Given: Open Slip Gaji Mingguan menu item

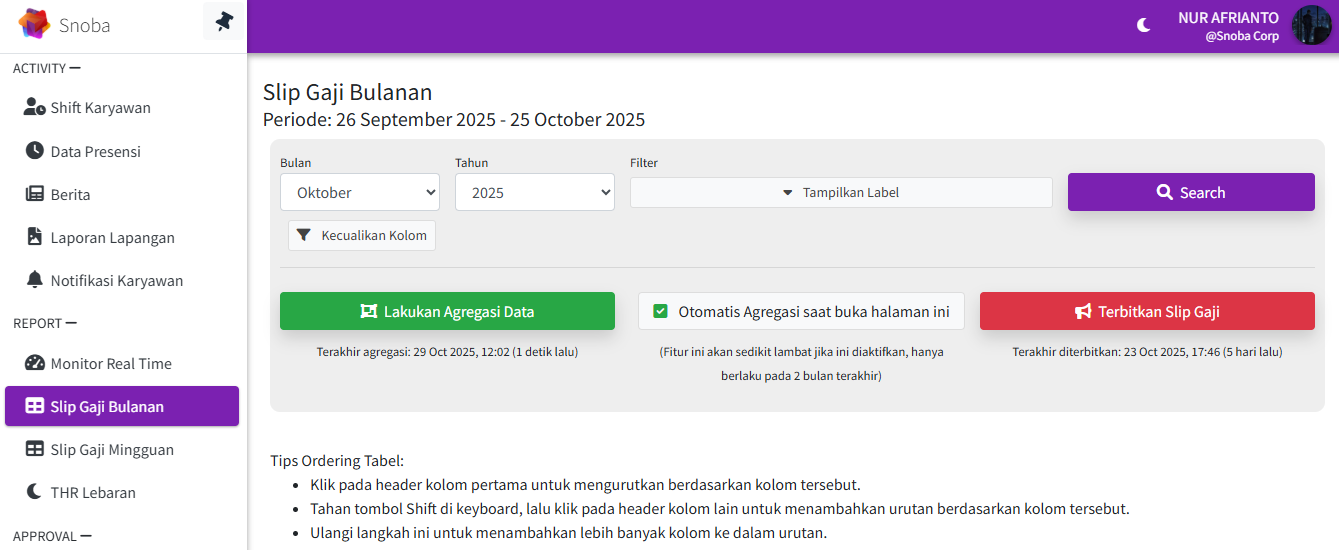Looking at the screenshot, I should tap(112, 450).
